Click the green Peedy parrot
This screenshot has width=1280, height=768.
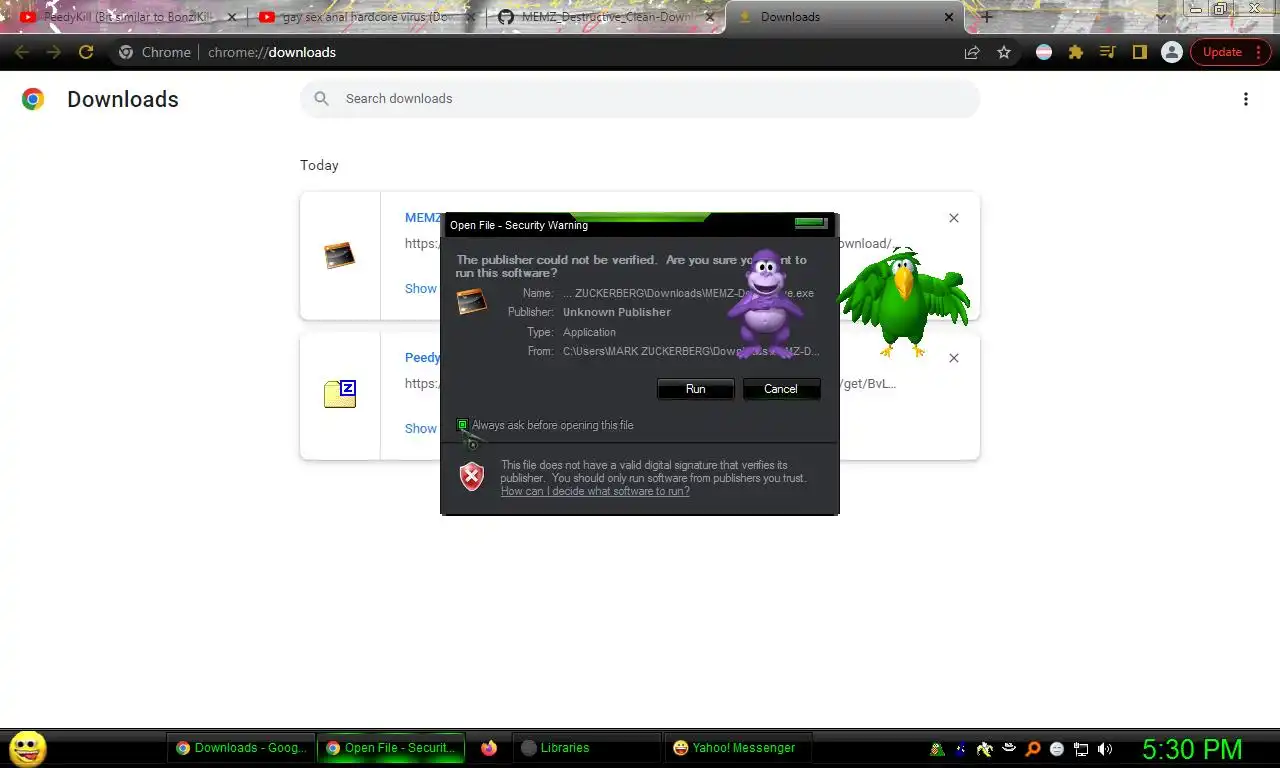[x=904, y=303]
